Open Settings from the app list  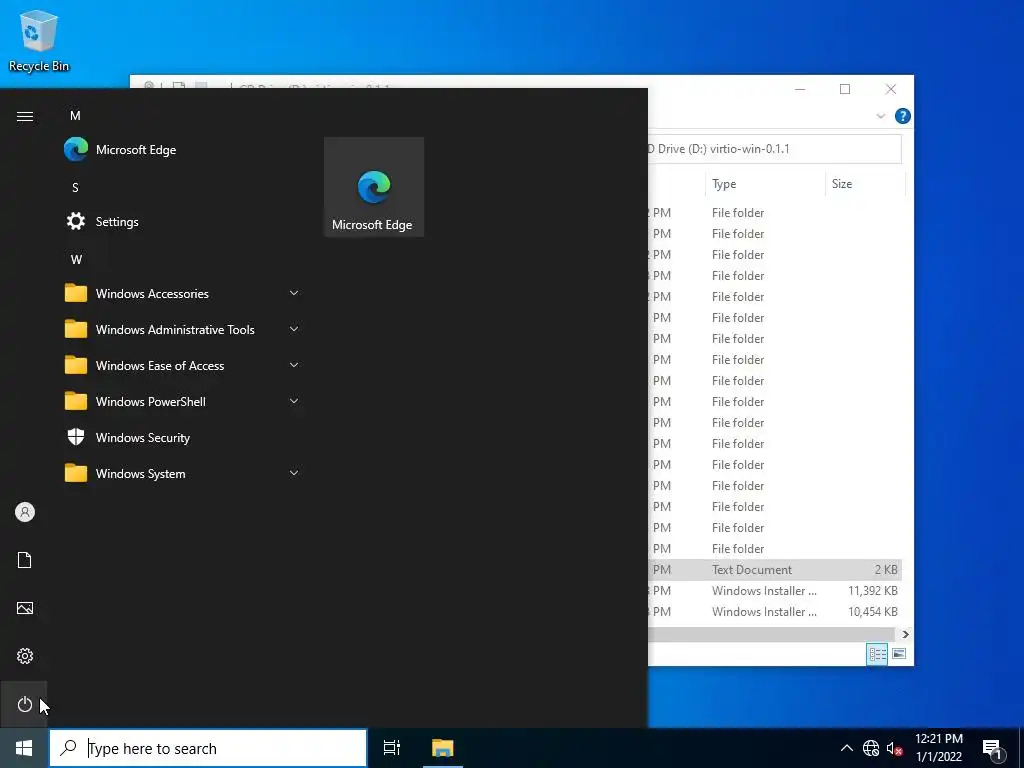coord(184,221)
